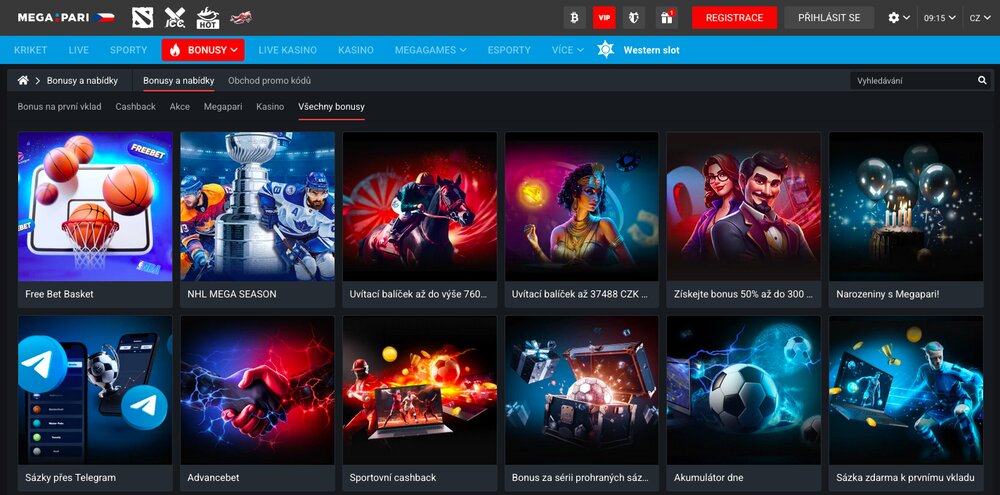Expand the VÍCE dropdown menu
This screenshot has height=495, width=1000.
pyautogui.click(x=568, y=50)
